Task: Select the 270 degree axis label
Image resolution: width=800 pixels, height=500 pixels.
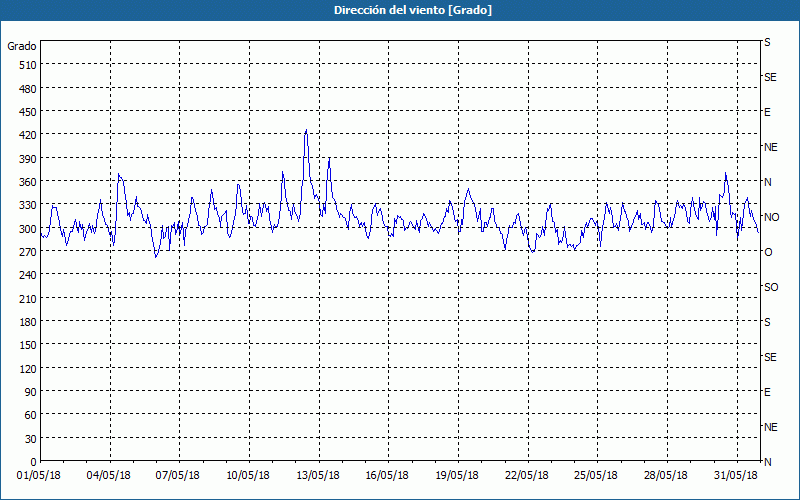Action: point(28,252)
